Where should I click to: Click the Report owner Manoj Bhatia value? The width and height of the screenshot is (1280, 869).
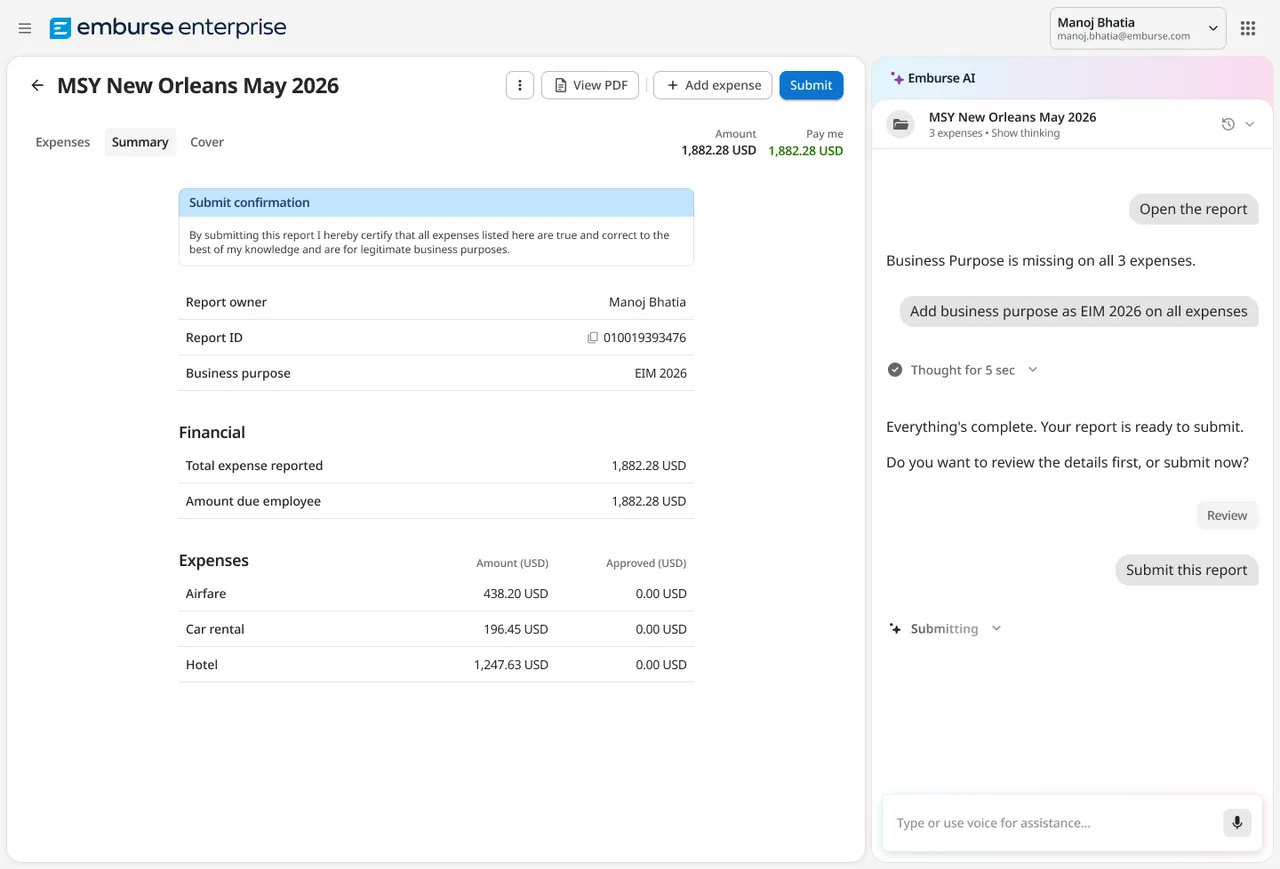point(648,302)
